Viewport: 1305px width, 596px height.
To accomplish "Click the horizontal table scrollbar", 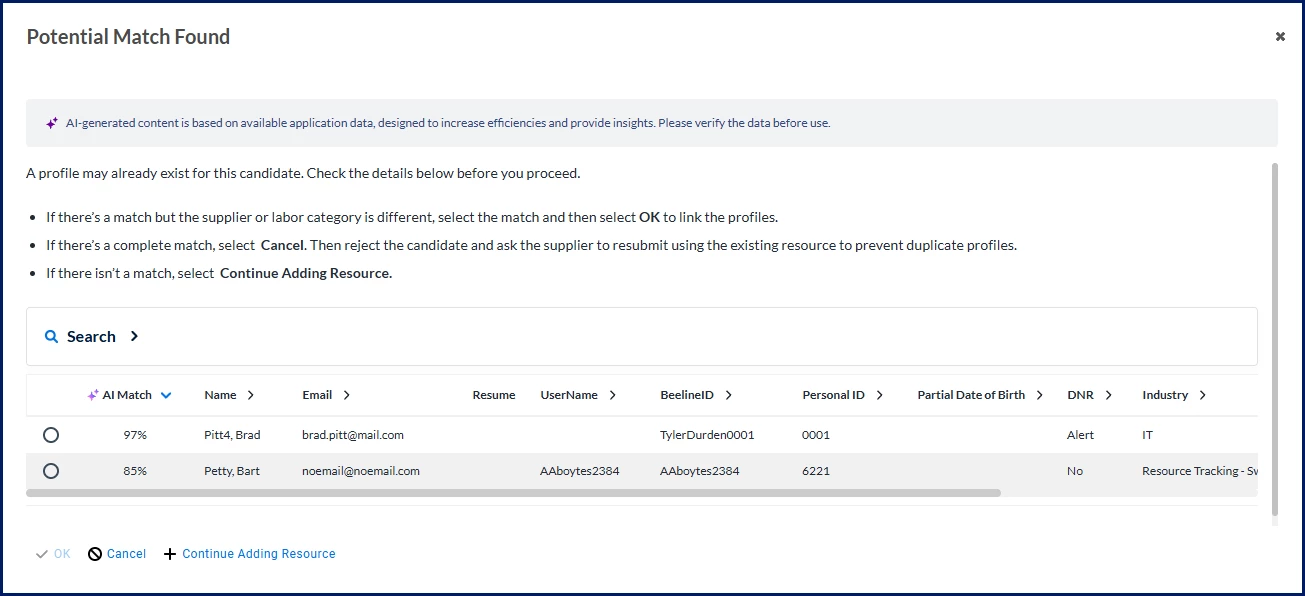I will point(513,493).
